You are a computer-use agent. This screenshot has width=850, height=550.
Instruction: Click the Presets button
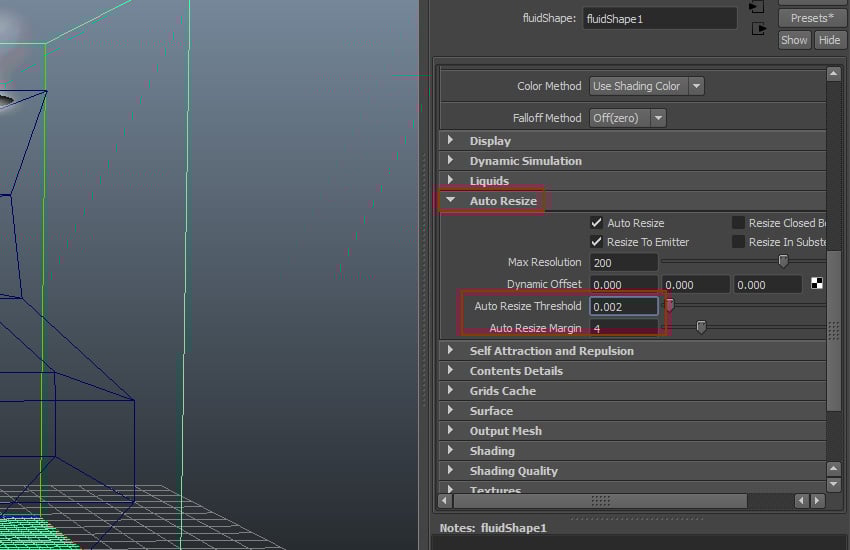(810, 18)
